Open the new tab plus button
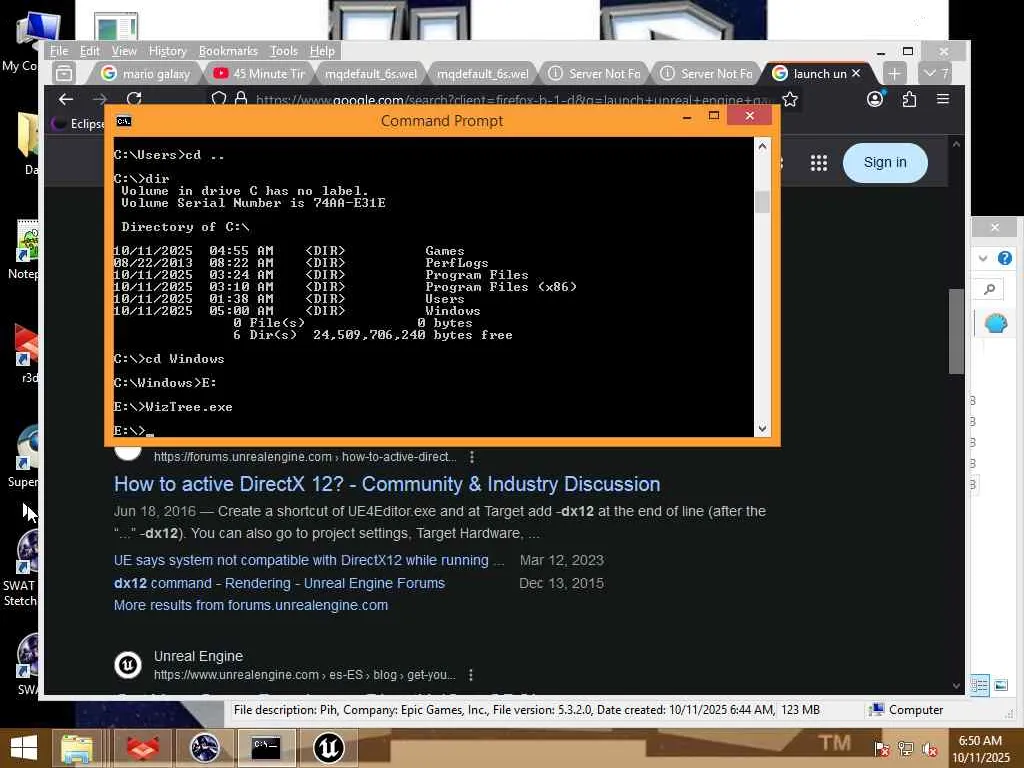The width and height of the screenshot is (1024, 768). (x=895, y=74)
